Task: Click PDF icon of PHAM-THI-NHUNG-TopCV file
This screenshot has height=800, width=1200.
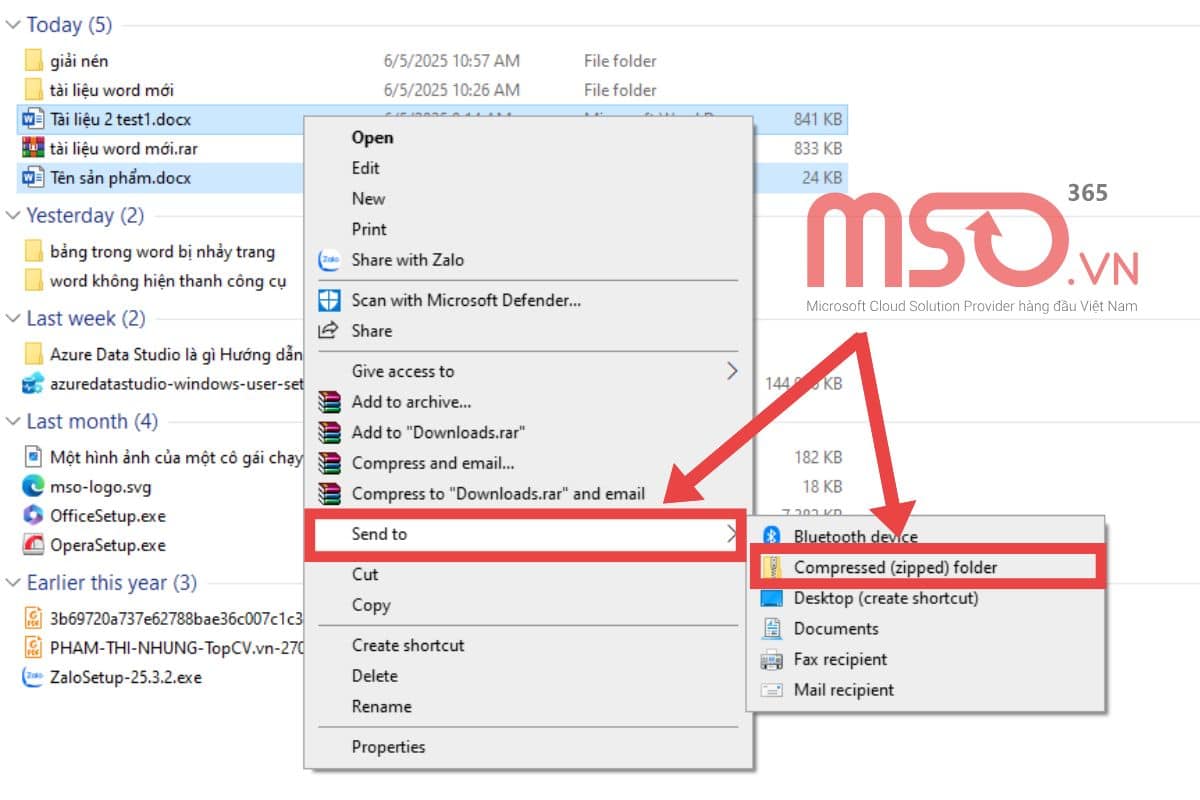Action: [33, 647]
